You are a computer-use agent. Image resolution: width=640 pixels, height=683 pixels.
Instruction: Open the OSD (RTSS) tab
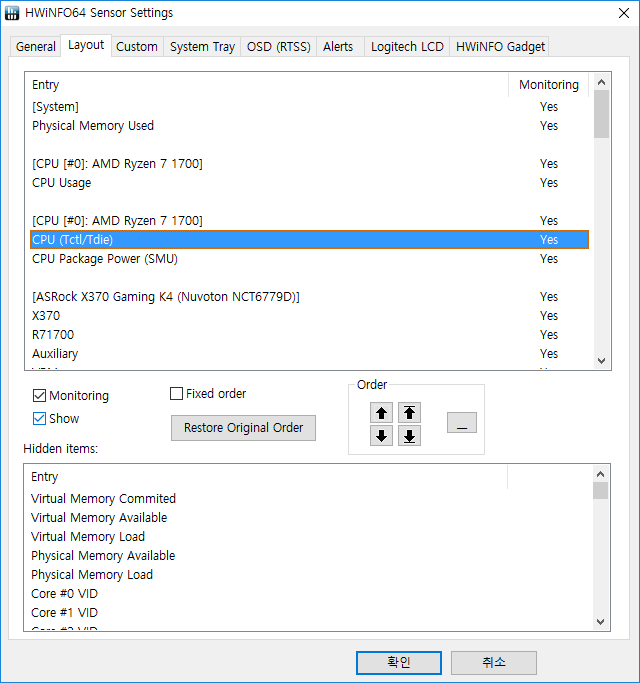tap(279, 47)
